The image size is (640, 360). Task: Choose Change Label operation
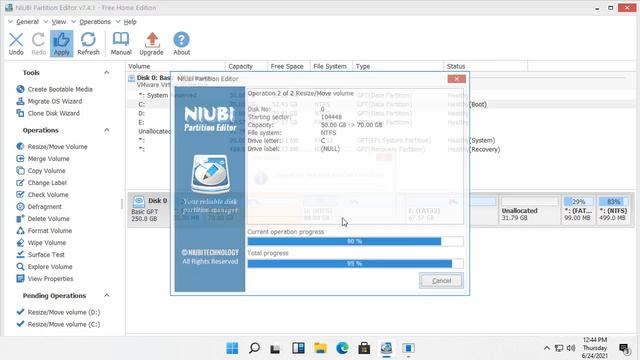point(41,182)
